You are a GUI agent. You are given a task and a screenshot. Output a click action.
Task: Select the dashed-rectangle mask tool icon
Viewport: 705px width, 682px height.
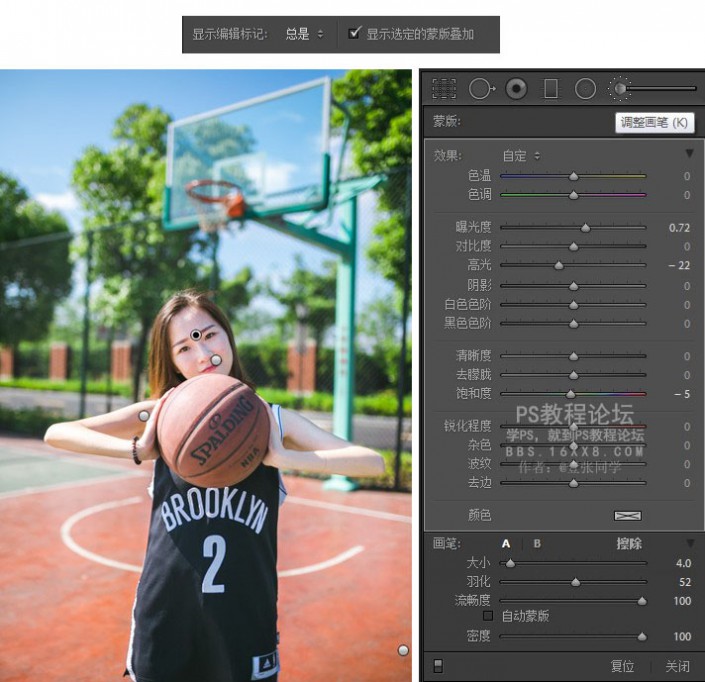coord(444,88)
